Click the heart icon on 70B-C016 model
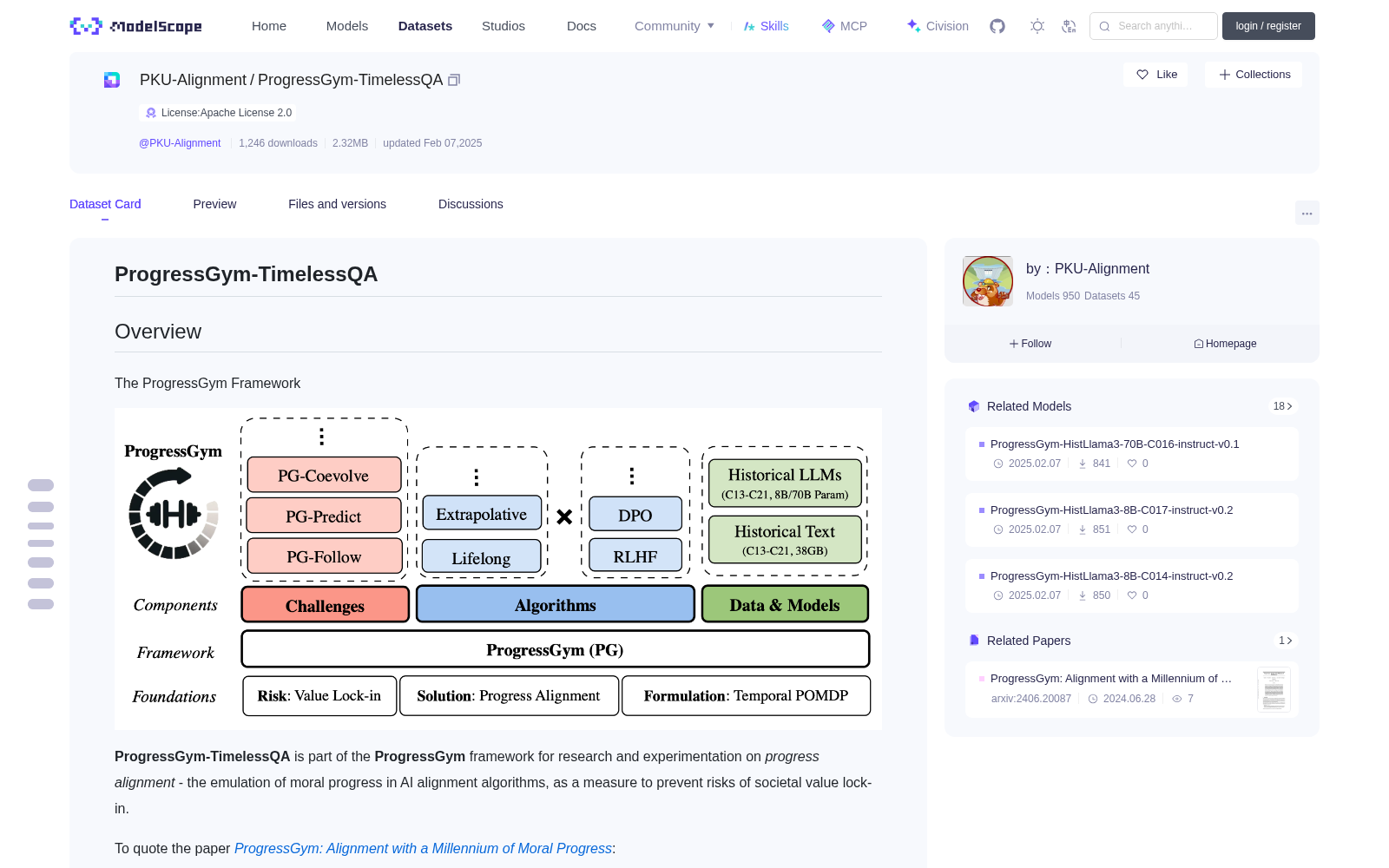The height and width of the screenshot is (868, 1389). (1132, 464)
